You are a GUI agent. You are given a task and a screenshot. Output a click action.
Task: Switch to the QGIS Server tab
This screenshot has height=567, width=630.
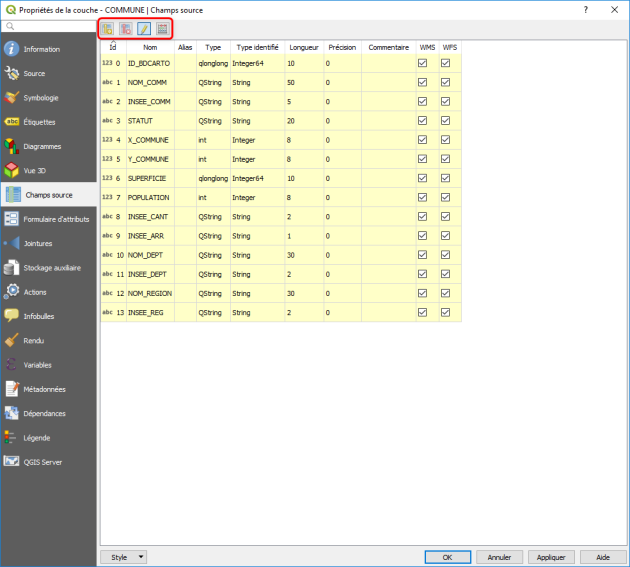click(x=44, y=462)
